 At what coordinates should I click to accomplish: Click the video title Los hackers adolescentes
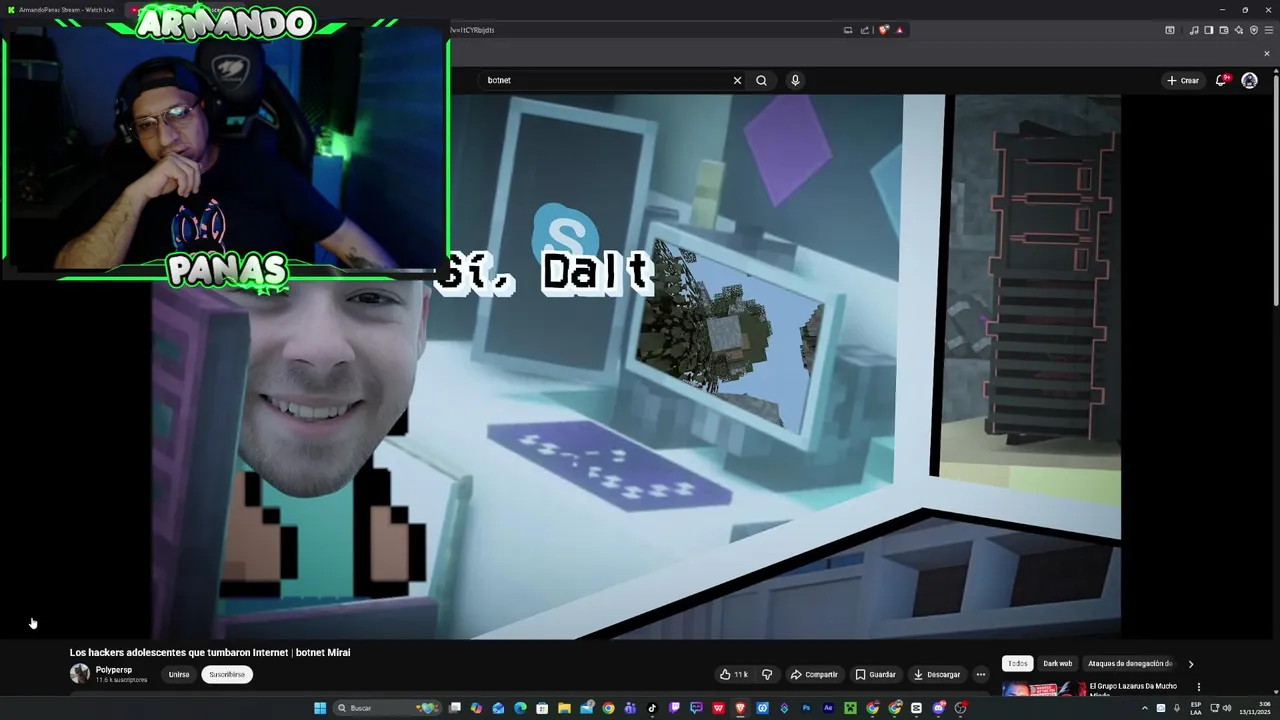210,652
